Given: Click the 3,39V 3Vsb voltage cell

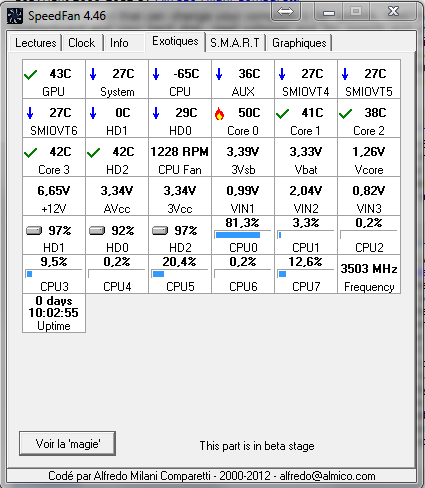Looking at the screenshot, I should [x=243, y=157].
